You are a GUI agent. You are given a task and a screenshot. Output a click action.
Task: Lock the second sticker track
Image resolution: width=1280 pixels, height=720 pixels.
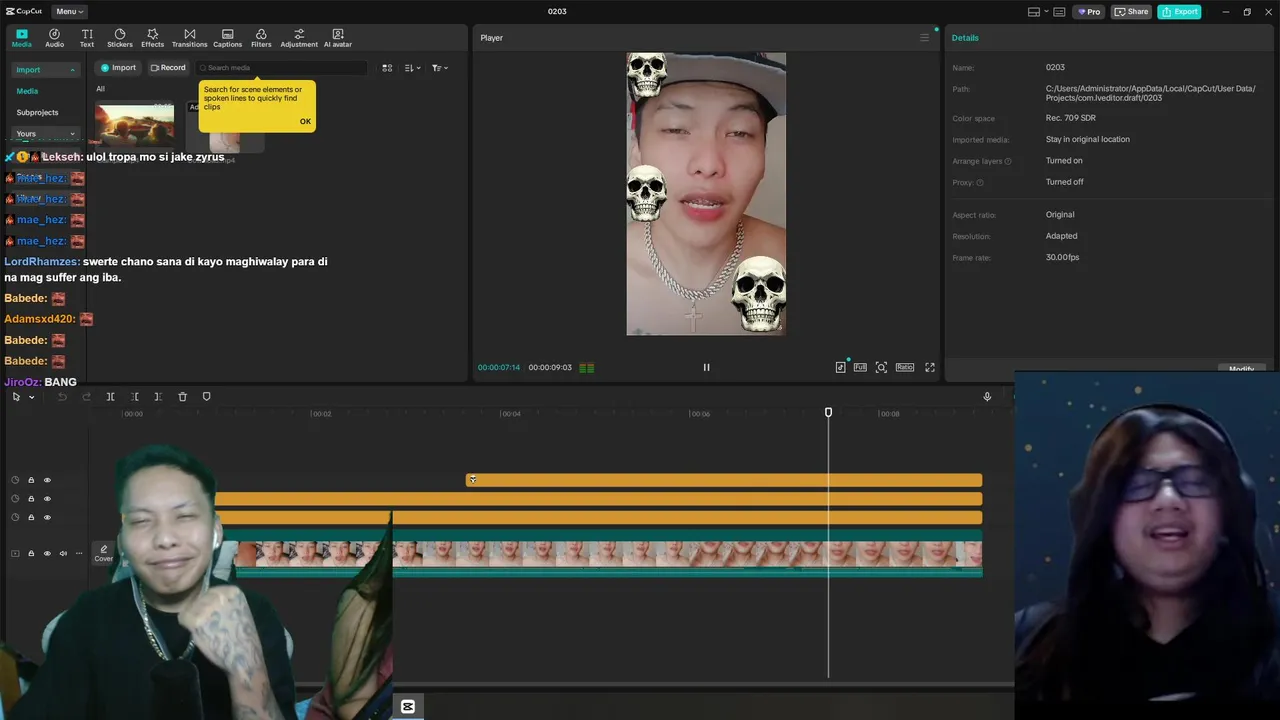coord(31,499)
